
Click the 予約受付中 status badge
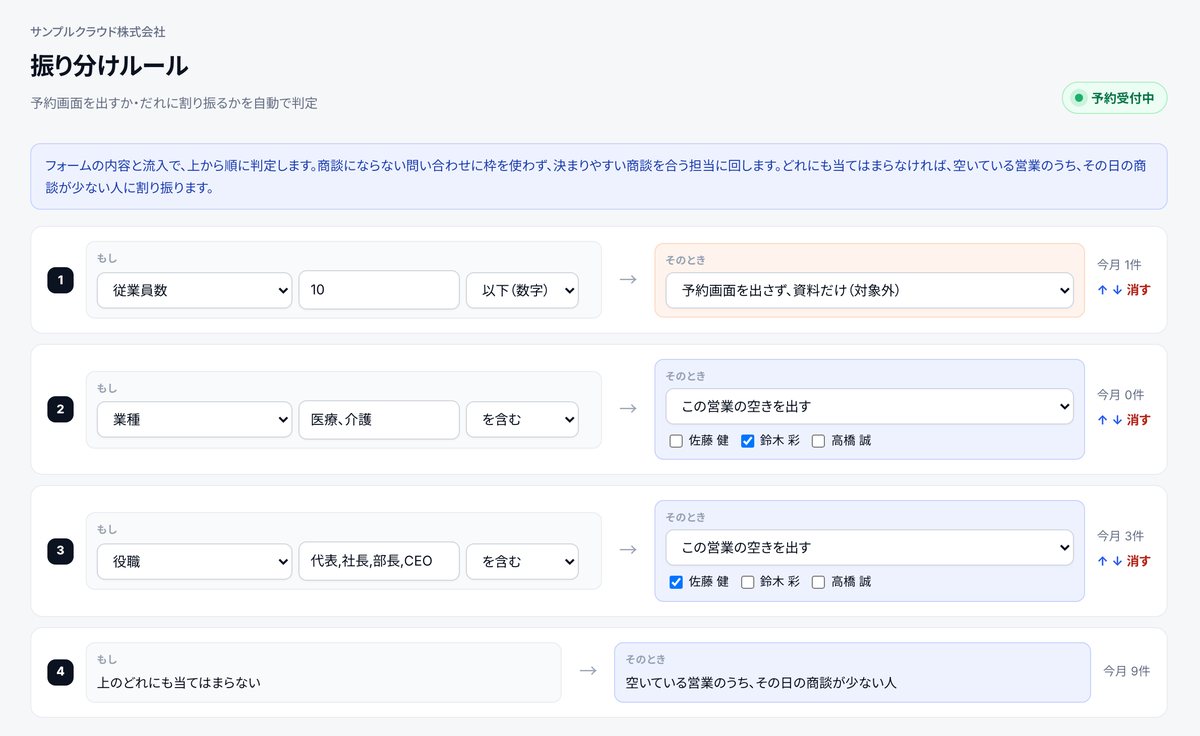coord(1114,98)
